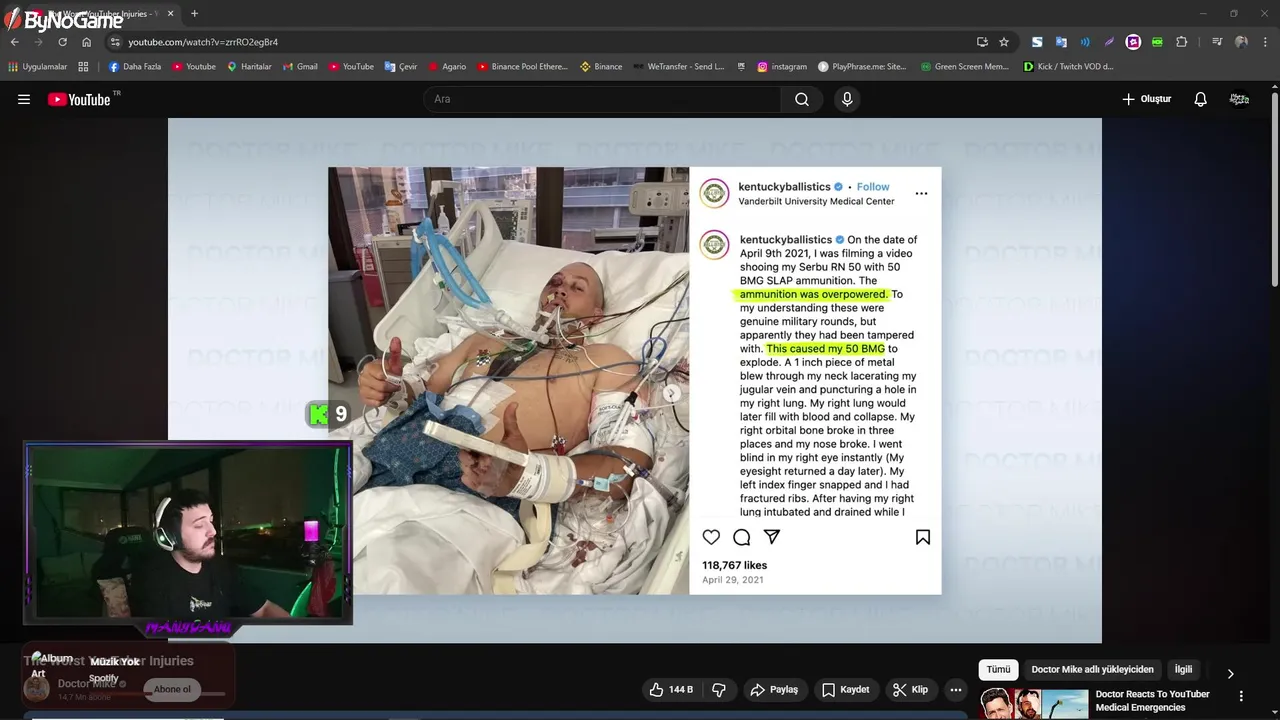
Task: Open the Kick / Twitch VOD bookmark
Action: tap(1068, 67)
